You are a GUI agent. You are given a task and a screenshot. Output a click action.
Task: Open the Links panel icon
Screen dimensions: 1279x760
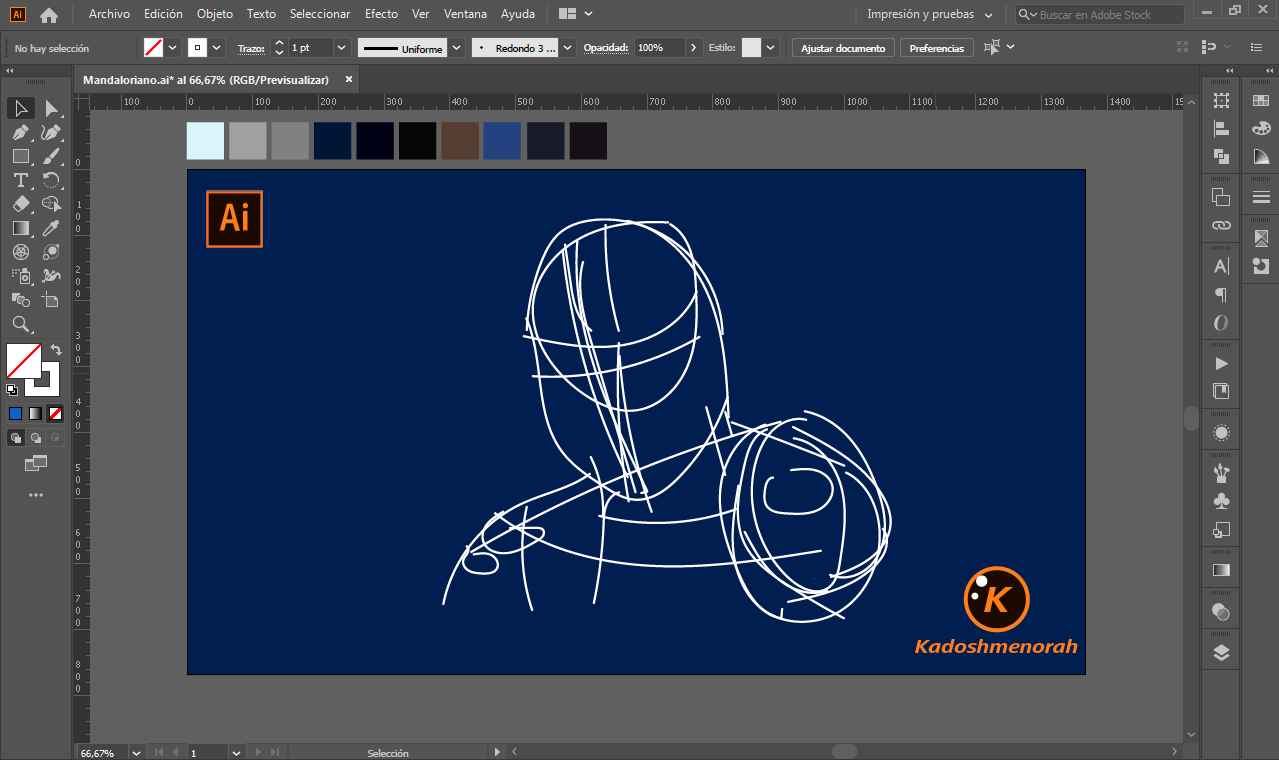(x=1221, y=225)
